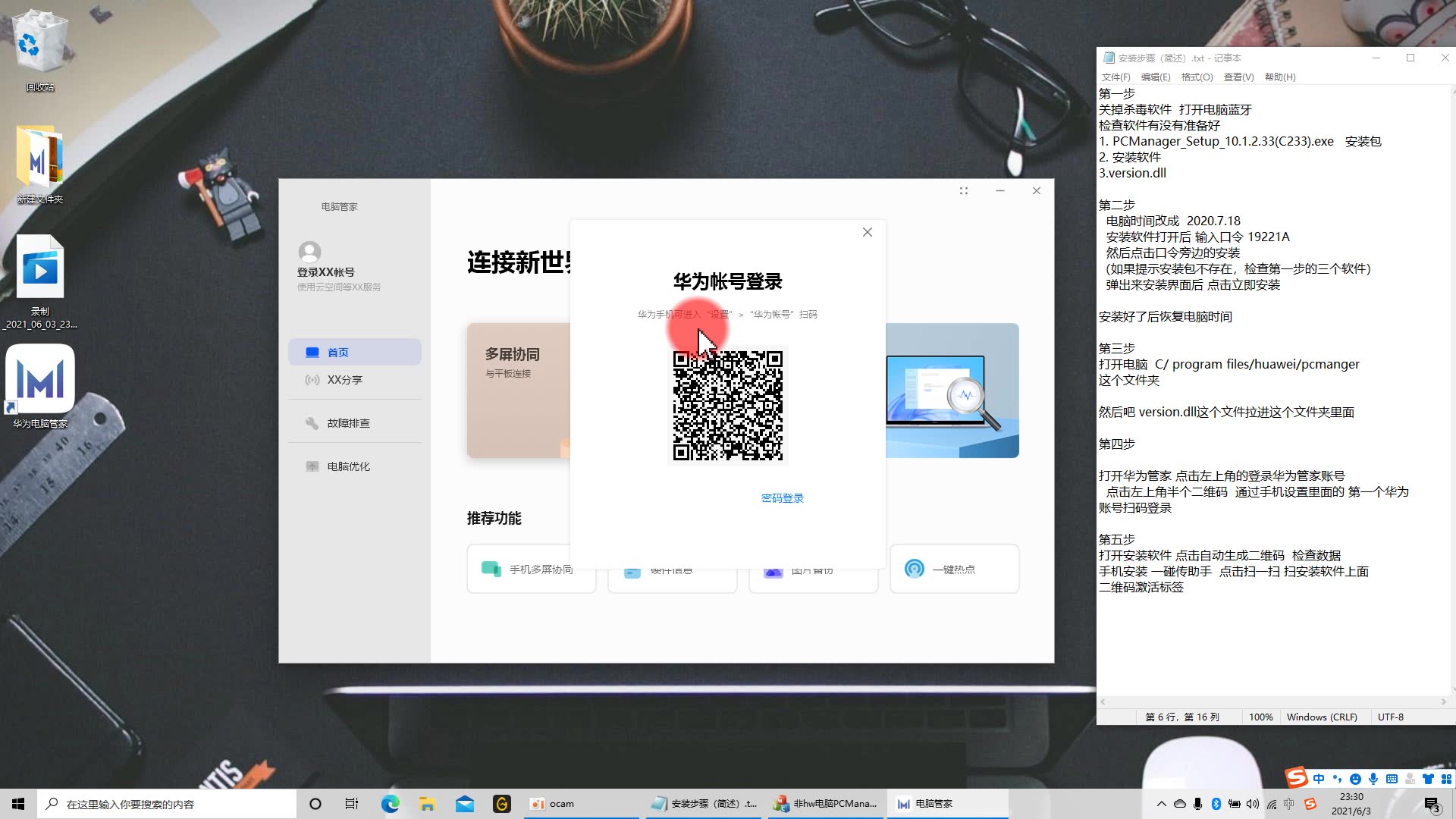This screenshot has width=1456, height=819.
Task: Click Sogou input method S logo
Action: click(x=1296, y=777)
